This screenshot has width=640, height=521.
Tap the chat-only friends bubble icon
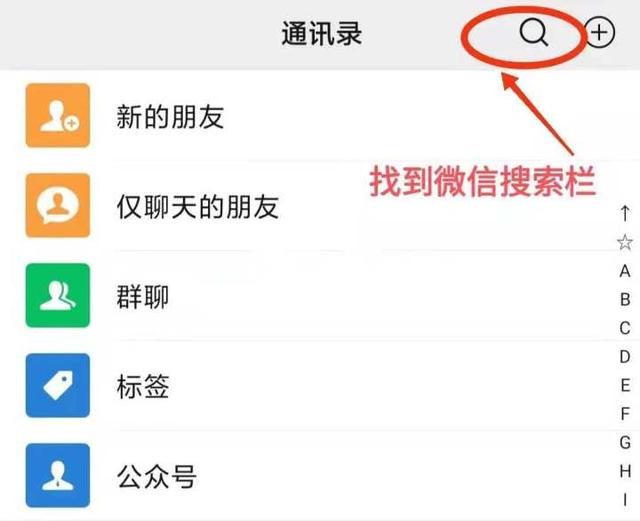point(58,205)
